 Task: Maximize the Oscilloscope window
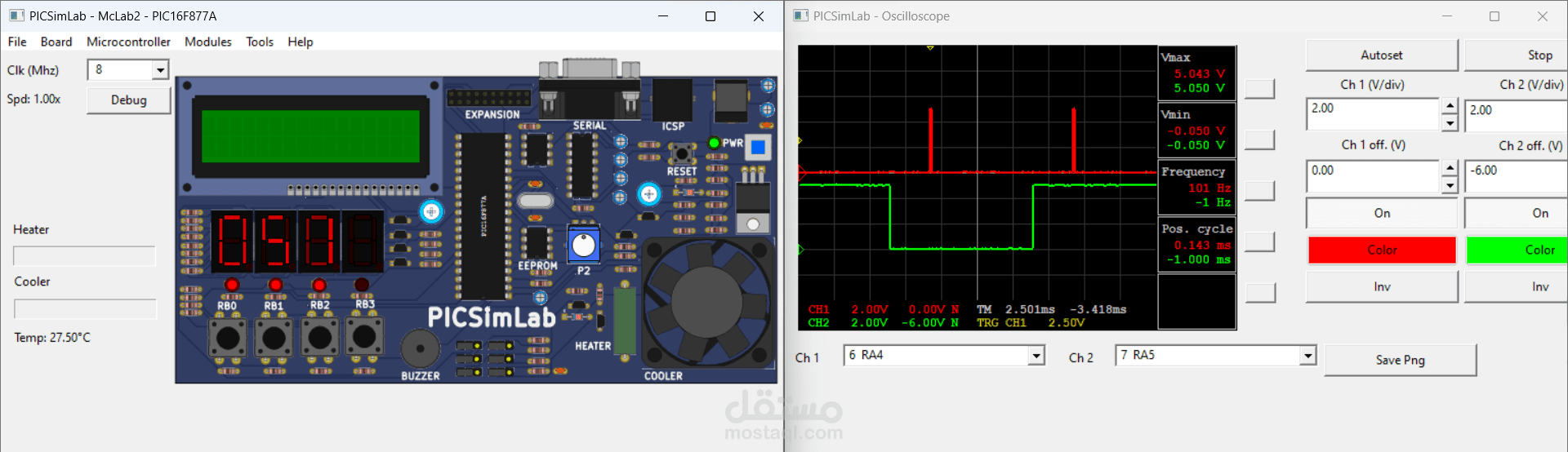1494,16
